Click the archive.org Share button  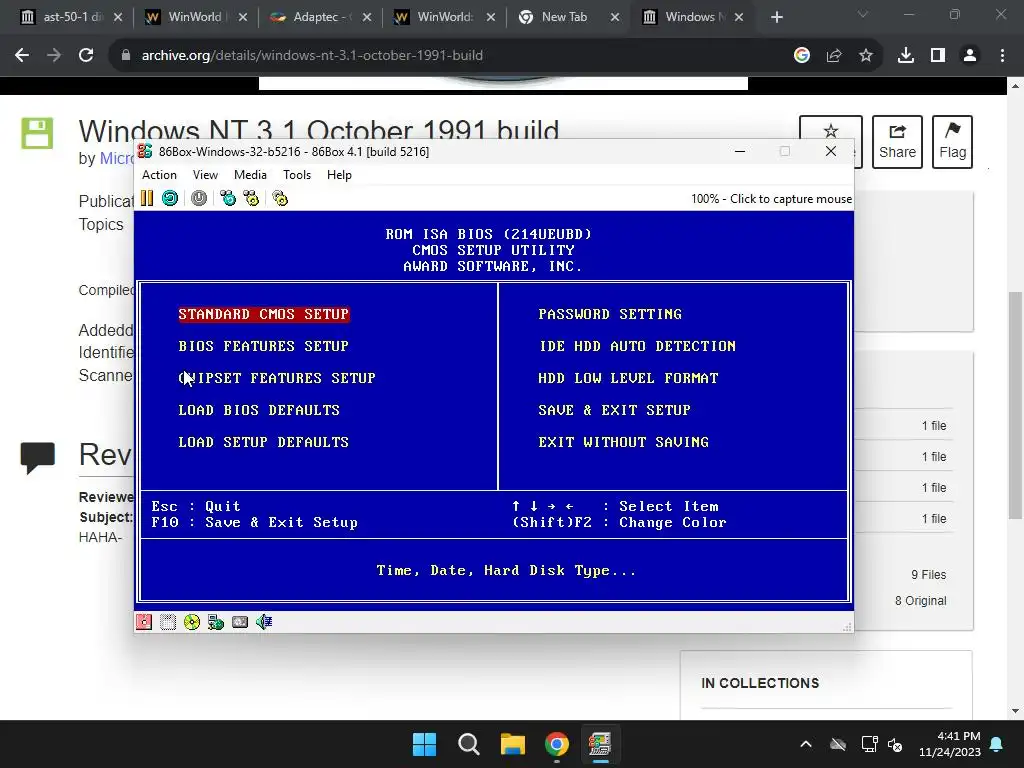coord(897,142)
